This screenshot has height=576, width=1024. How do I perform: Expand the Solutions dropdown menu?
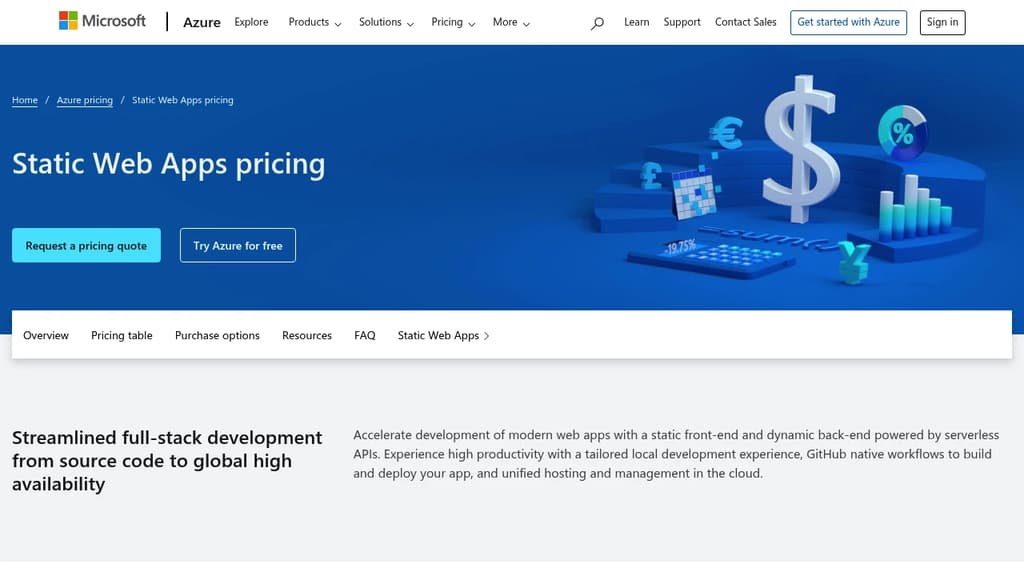tap(386, 22)
